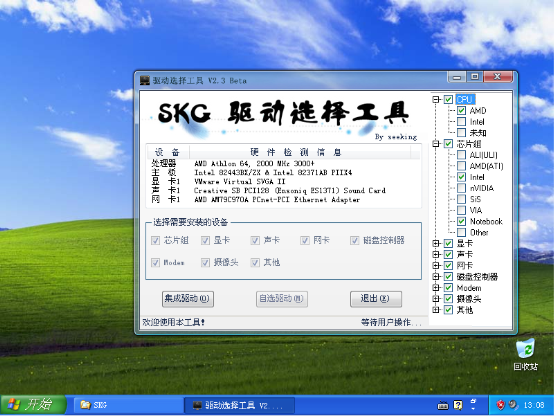Click the 设备 column header
This screenshot has height=416, width=555.
click(x=168, y=152)
